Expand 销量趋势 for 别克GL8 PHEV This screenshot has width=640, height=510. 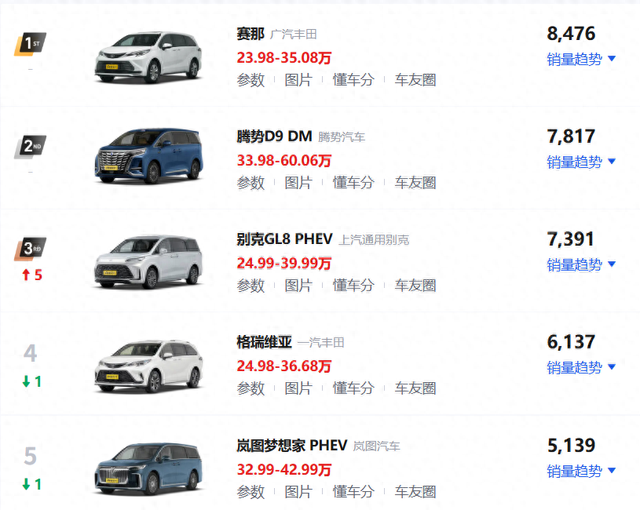click(581, 265)
